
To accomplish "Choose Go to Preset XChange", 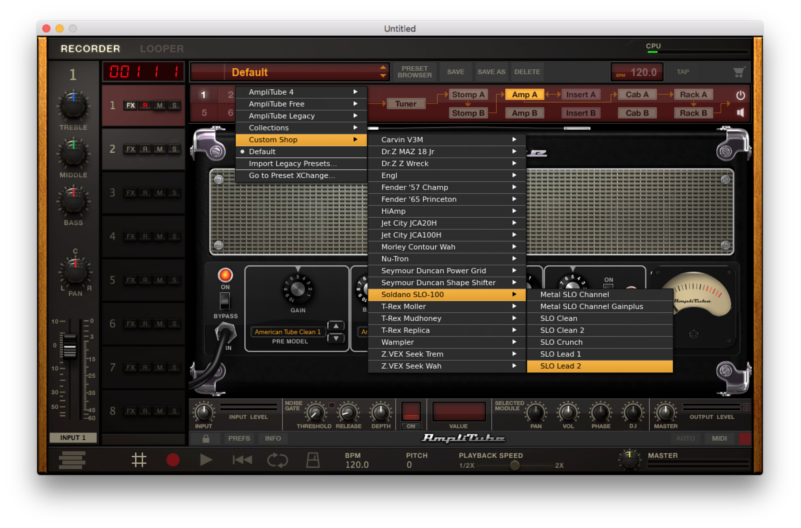I will (302, 175).
